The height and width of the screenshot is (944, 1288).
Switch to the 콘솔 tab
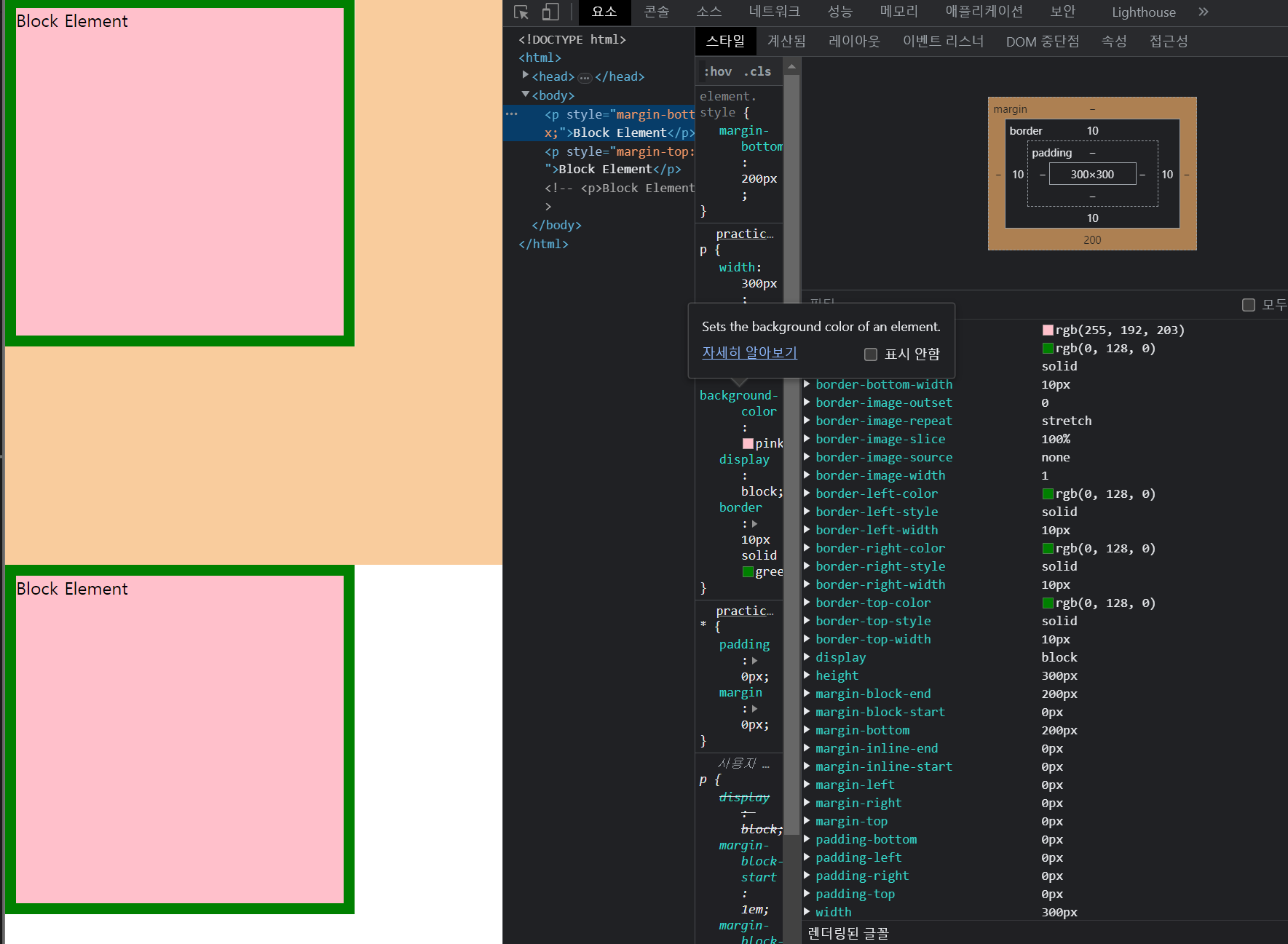pos(657,12)
